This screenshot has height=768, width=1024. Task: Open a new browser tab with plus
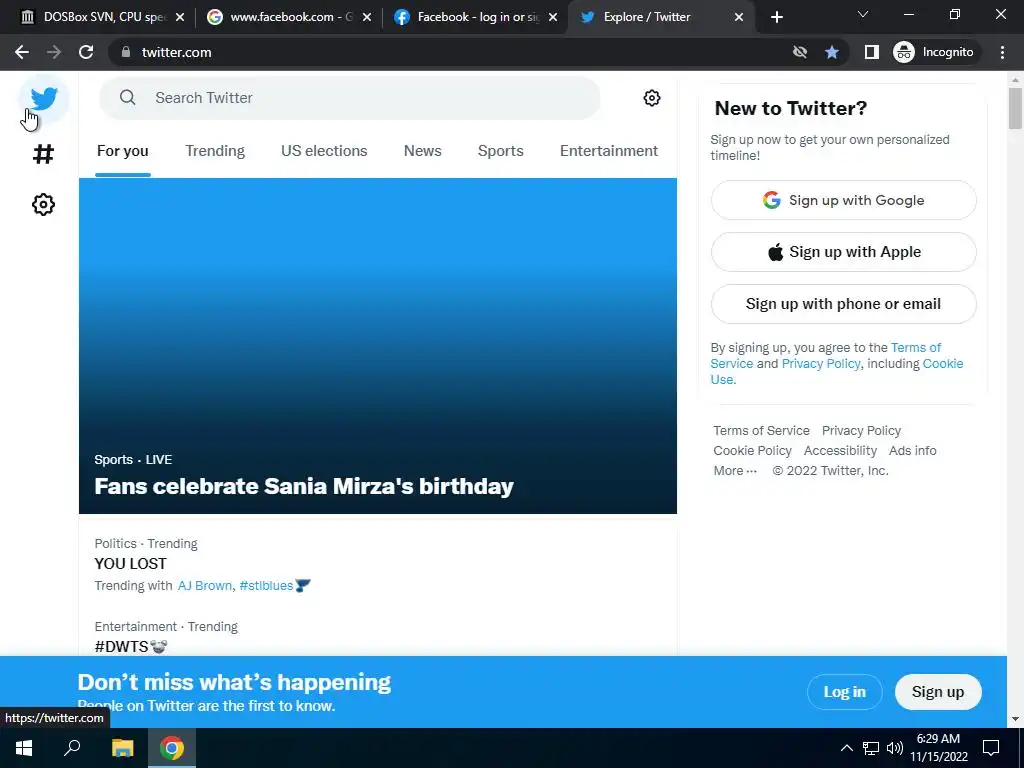point(776,18)
